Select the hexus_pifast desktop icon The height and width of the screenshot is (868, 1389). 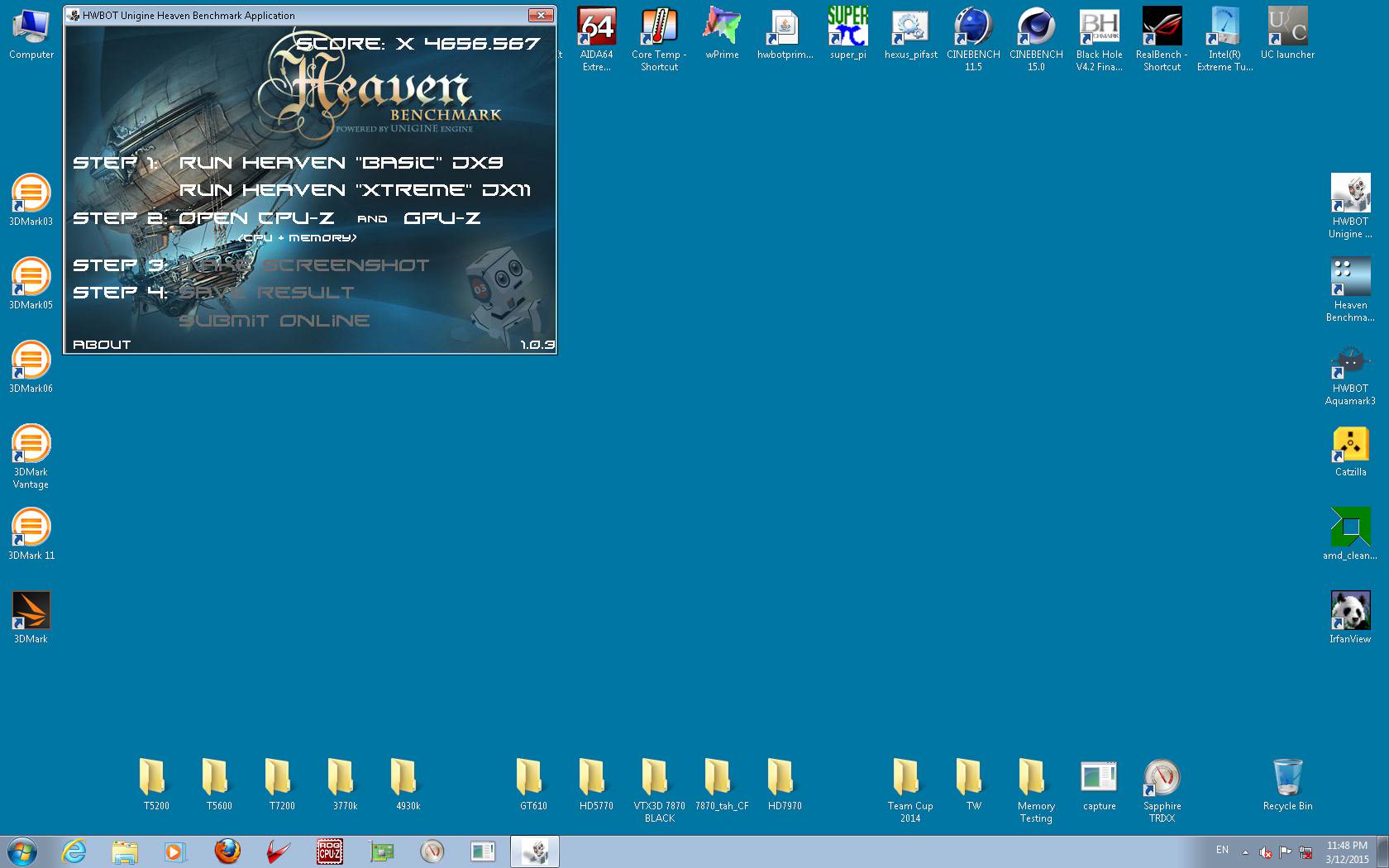(911, 34)
